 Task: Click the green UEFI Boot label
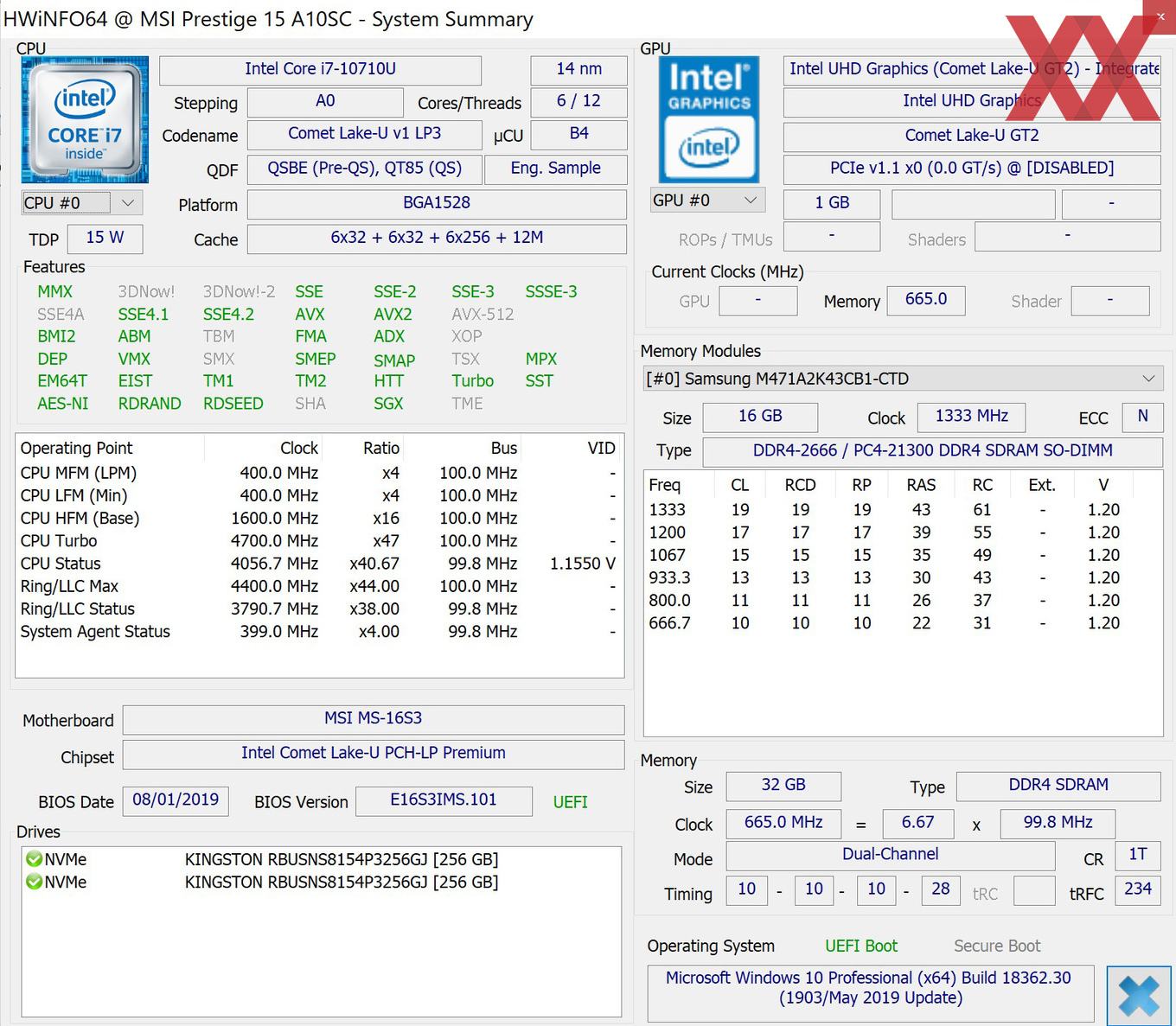pos(861,946)
